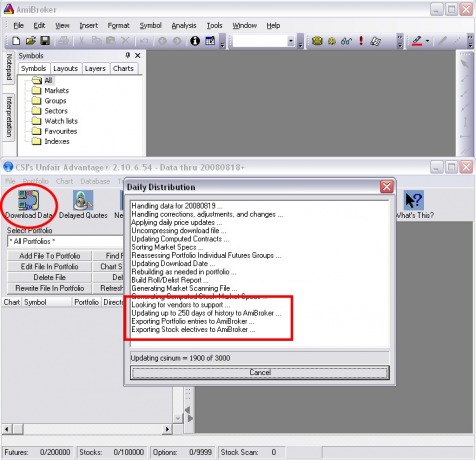Click the red exclamation mark icon
Image resolution: width=476 pixels, height=460 pixels.
pos(361,41)
